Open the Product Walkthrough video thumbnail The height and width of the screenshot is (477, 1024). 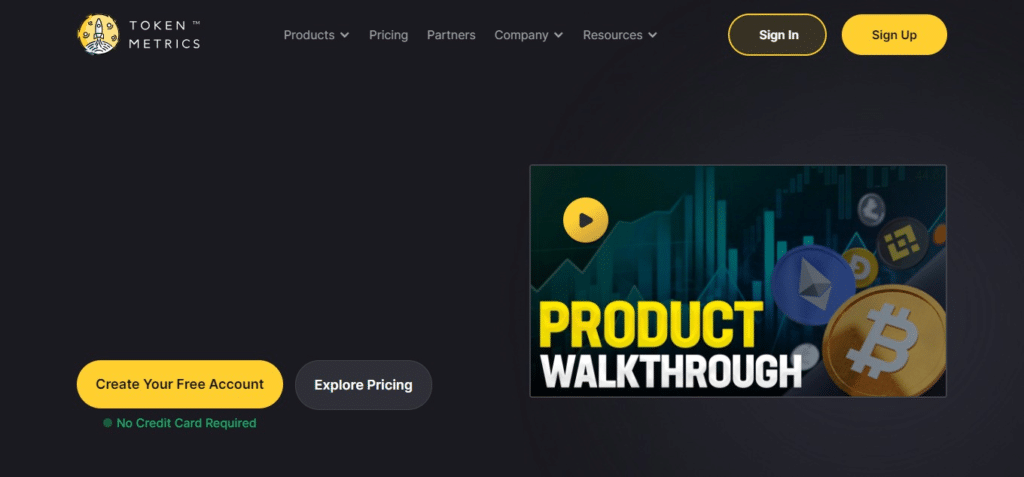738,281
